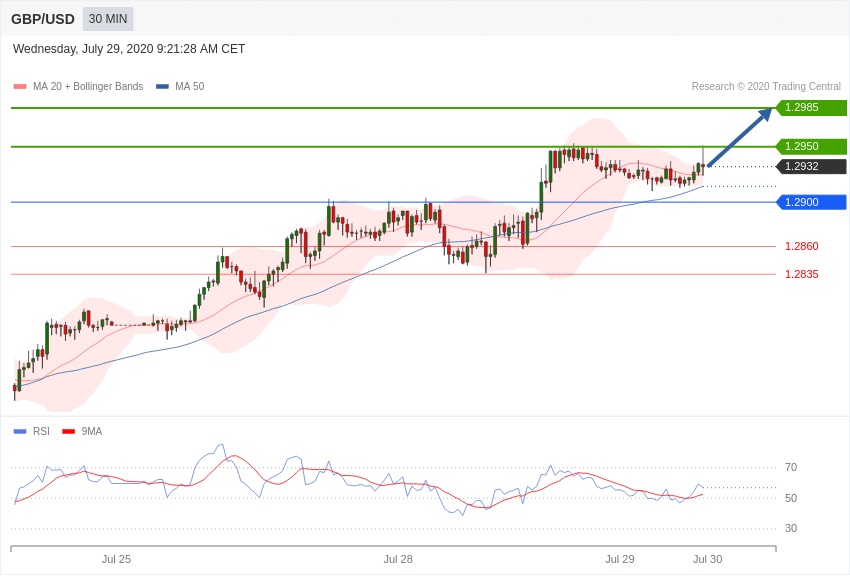The image size is (850, 576).
Task: Click the RSI 50 level label
Action: pyautogui.click(x=791, y=498)
